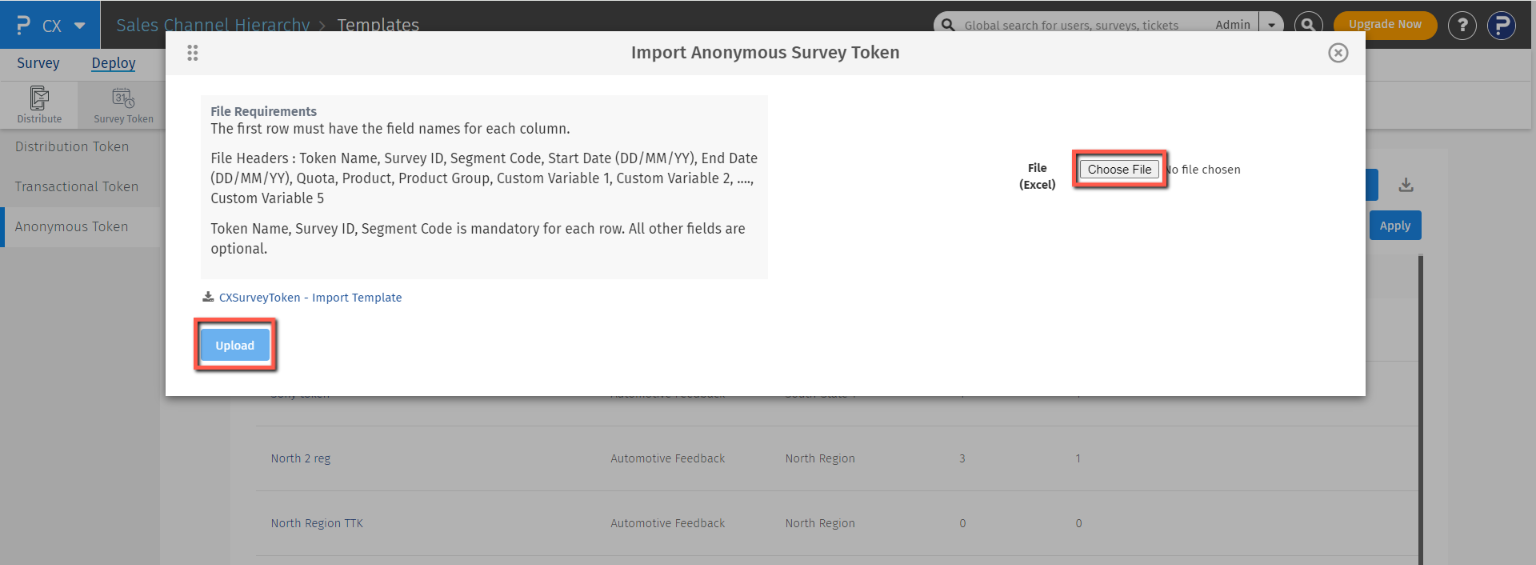Click the download icon beside the table

click(x=1406, y=185)
